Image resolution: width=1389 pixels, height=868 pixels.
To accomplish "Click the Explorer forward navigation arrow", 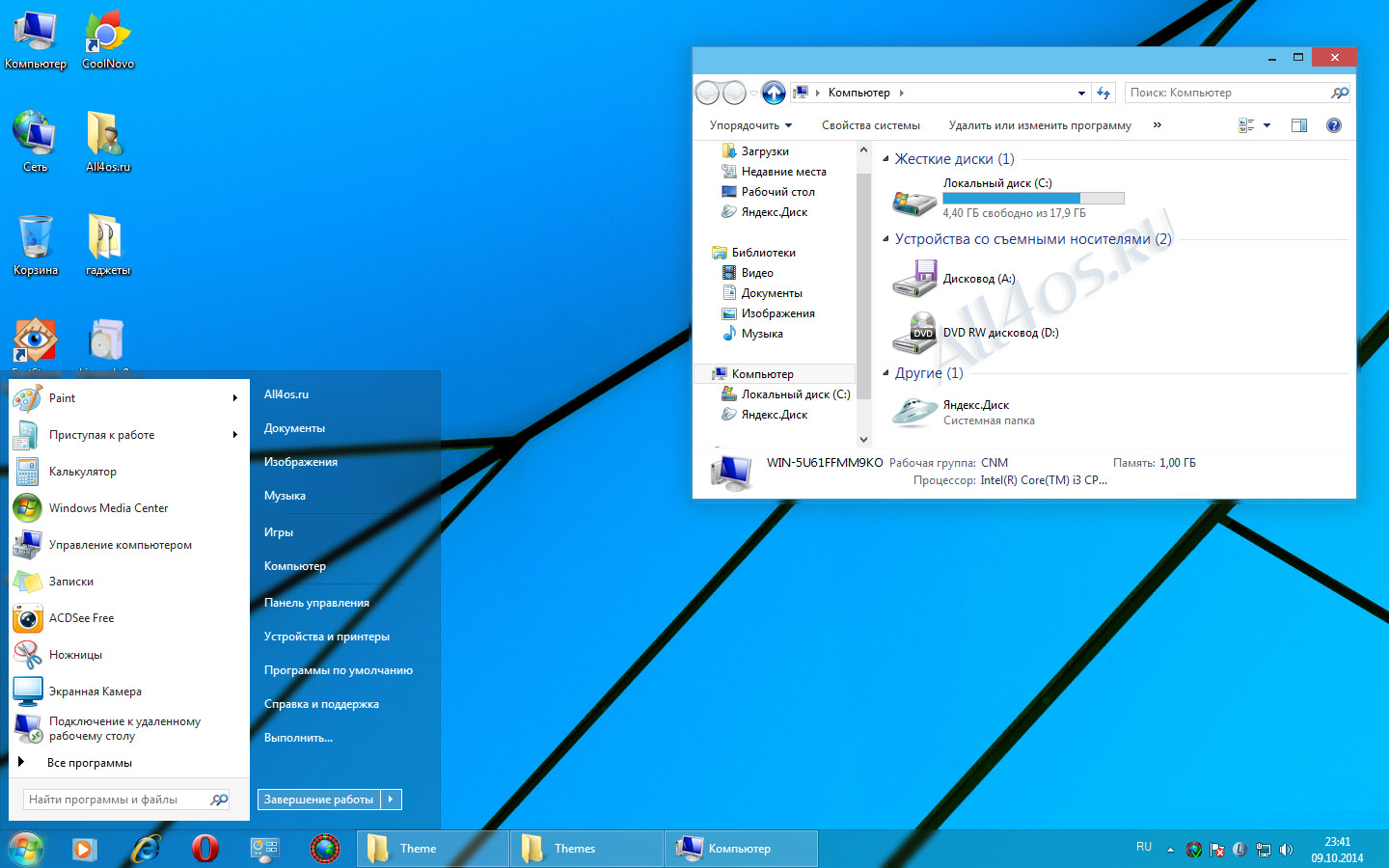I will pos(734,93).
